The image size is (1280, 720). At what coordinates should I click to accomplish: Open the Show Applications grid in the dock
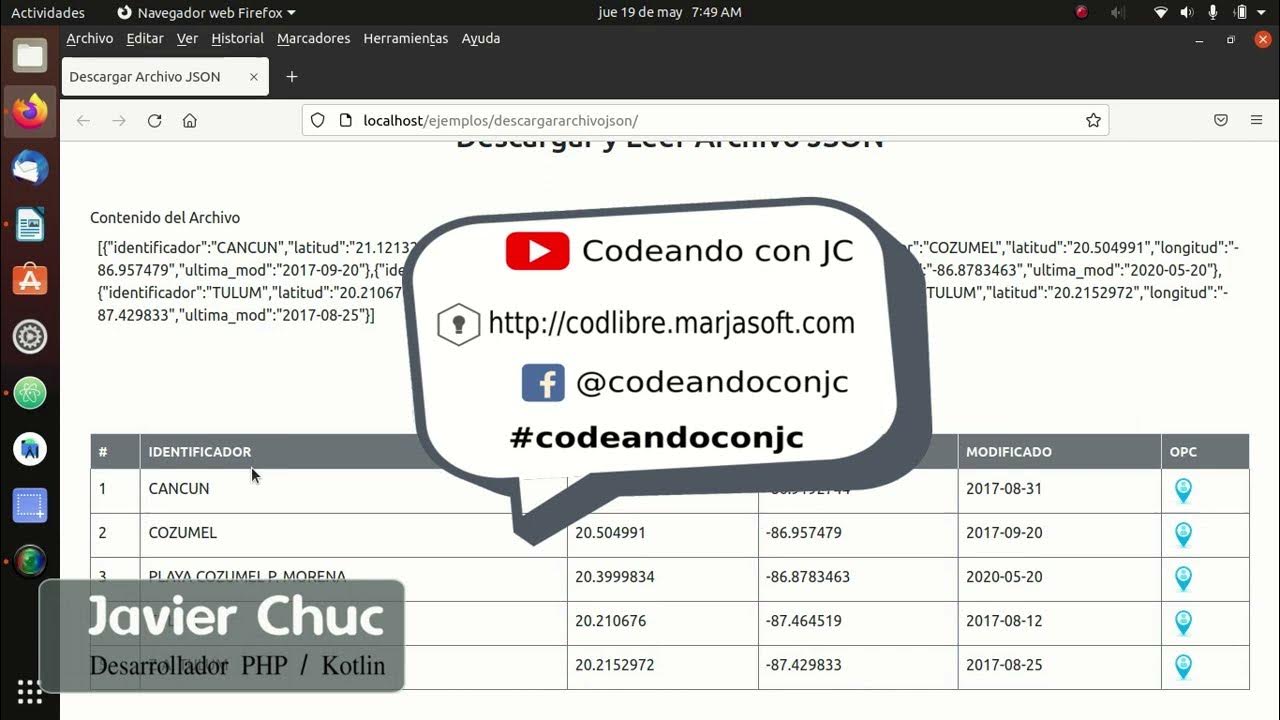(x=30, y=692)
